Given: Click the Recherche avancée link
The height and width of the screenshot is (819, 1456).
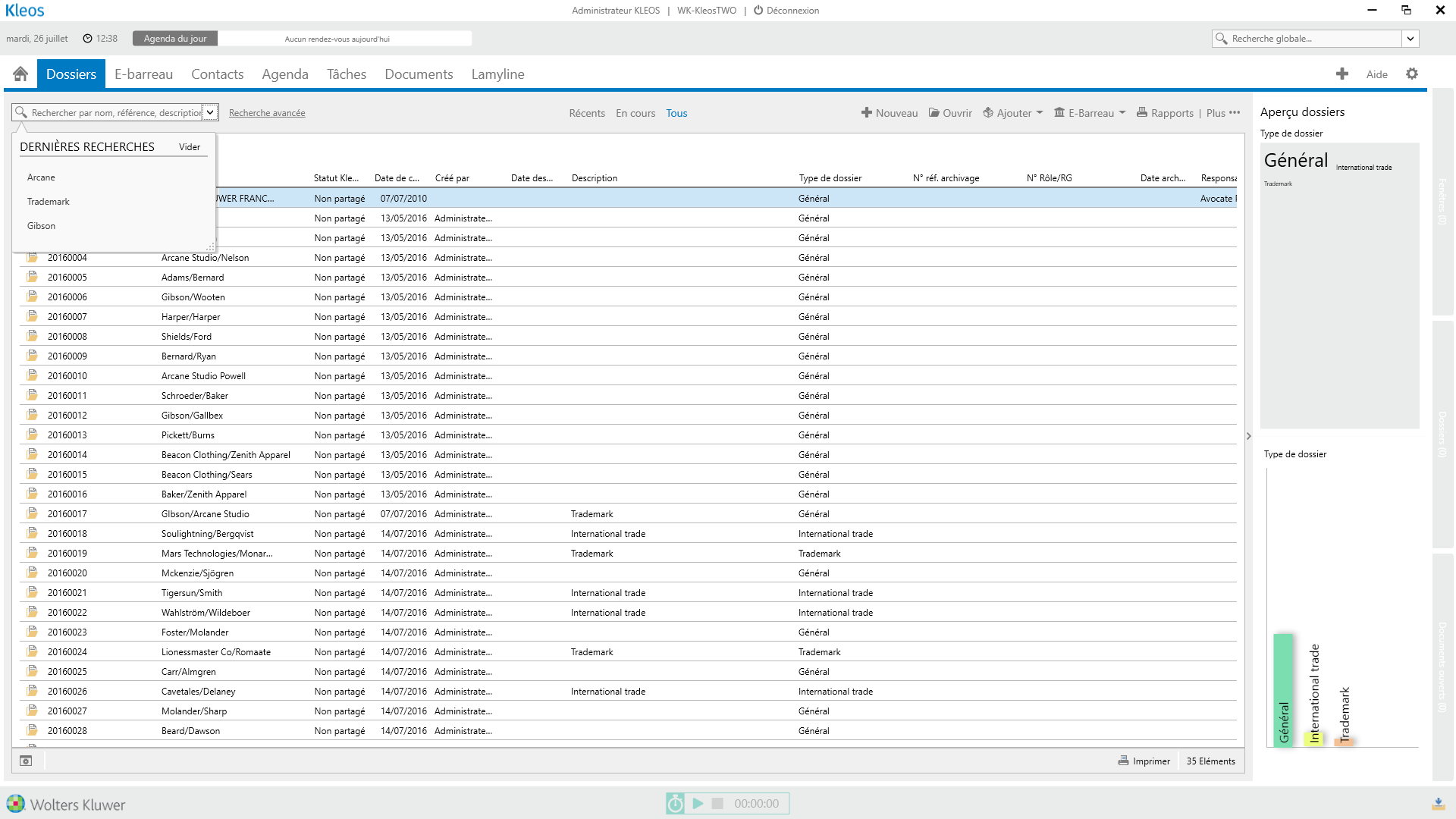Looking at the screenshot, I should 267,113.
